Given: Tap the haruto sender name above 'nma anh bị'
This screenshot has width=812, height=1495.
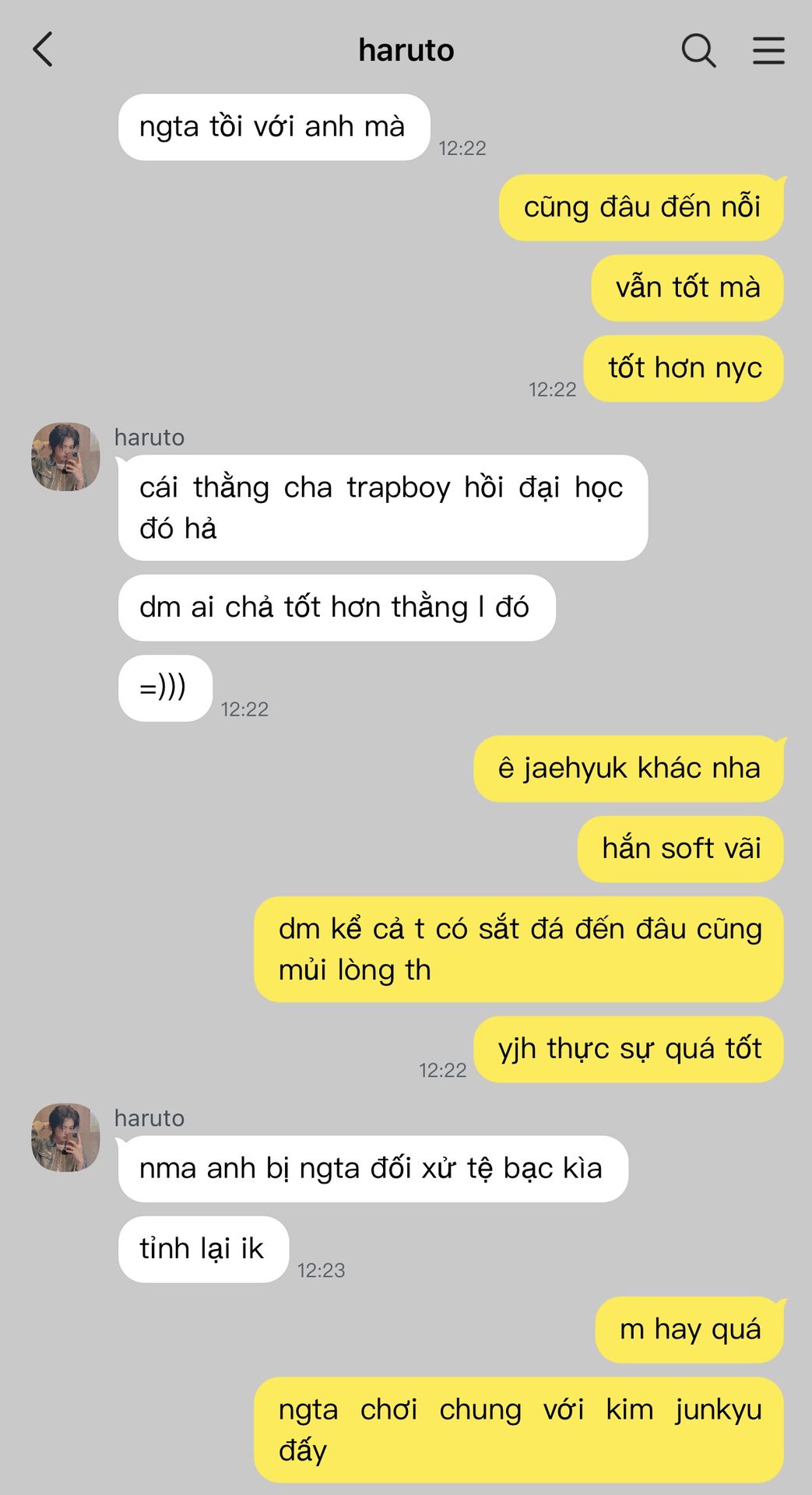Looking at the screenshot, I should pyautogui.click(x=149, y=1118).
